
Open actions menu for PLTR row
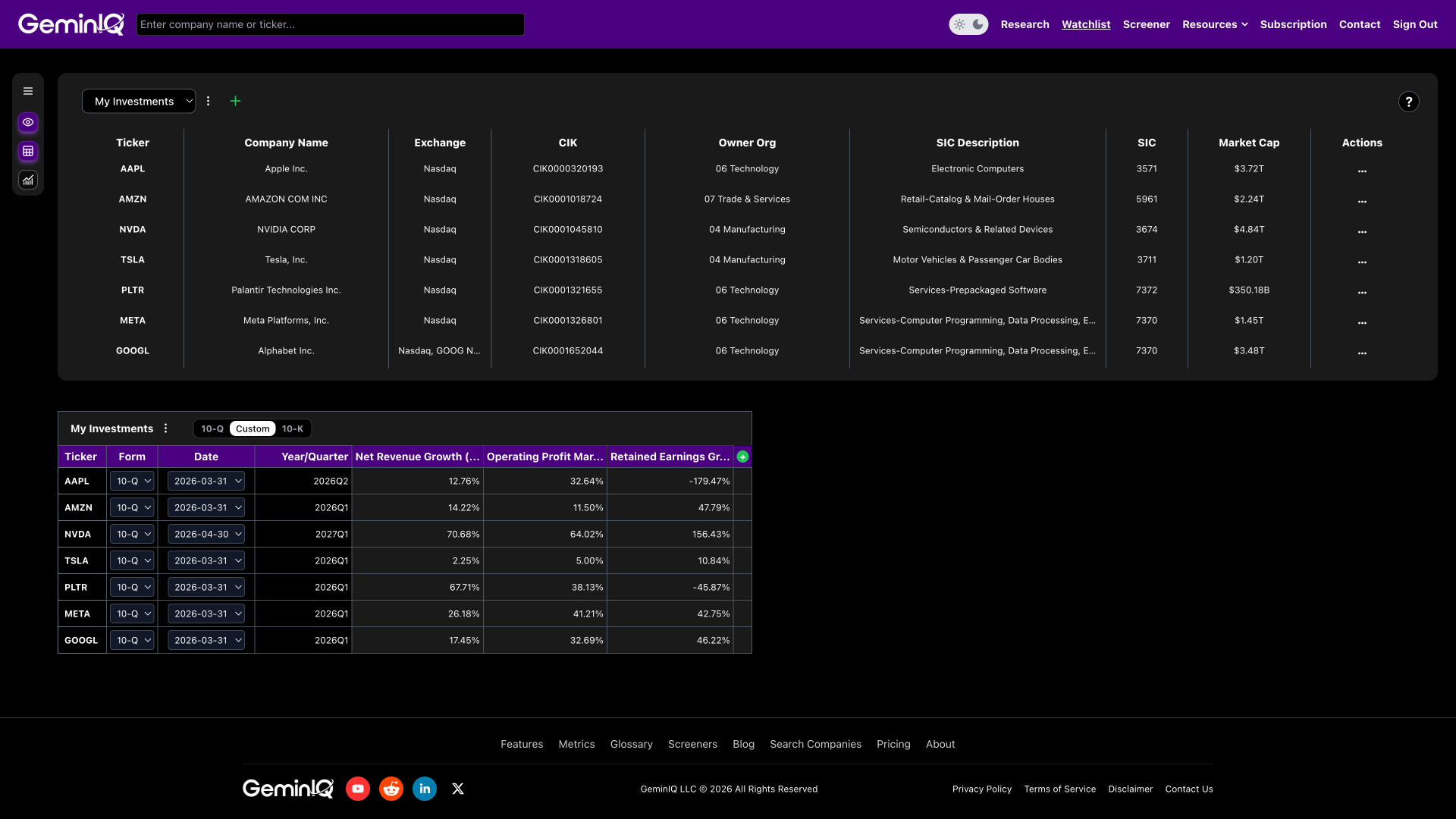point(1362,292)
